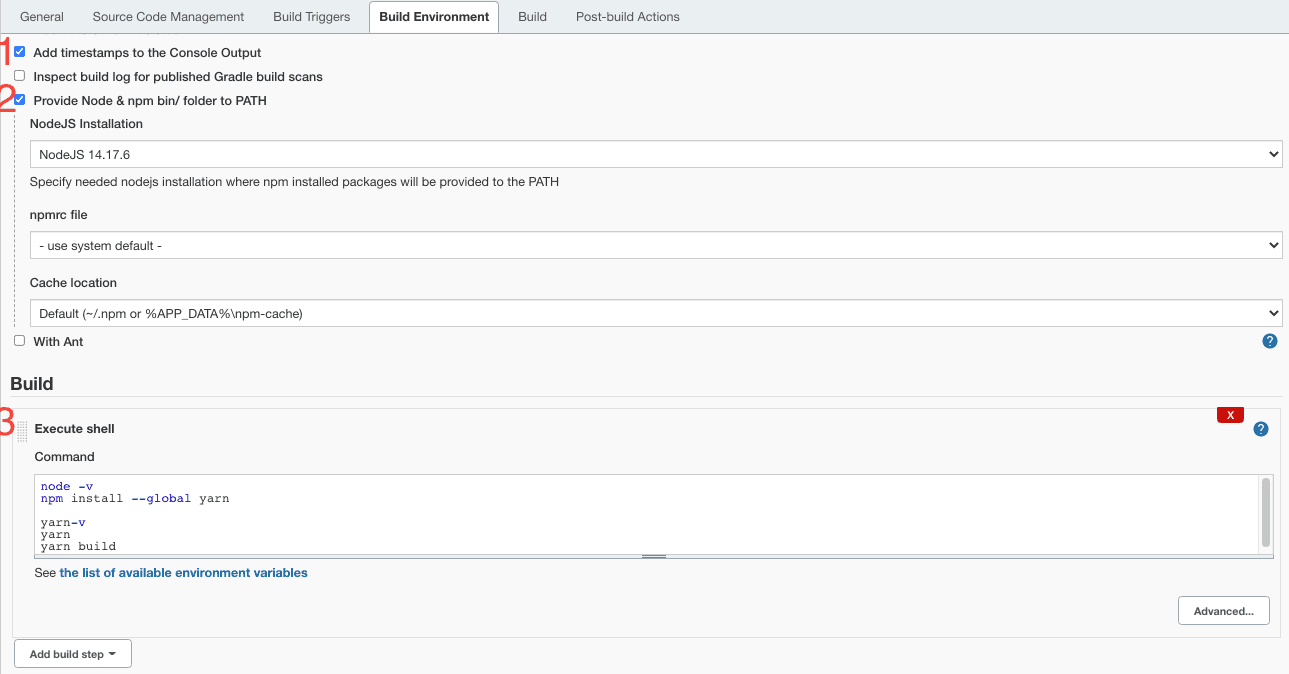Open help for Execute shell step
The width and height of the screenshot is (1289, 674).
pyautogui.click(x=1261, y=429)
